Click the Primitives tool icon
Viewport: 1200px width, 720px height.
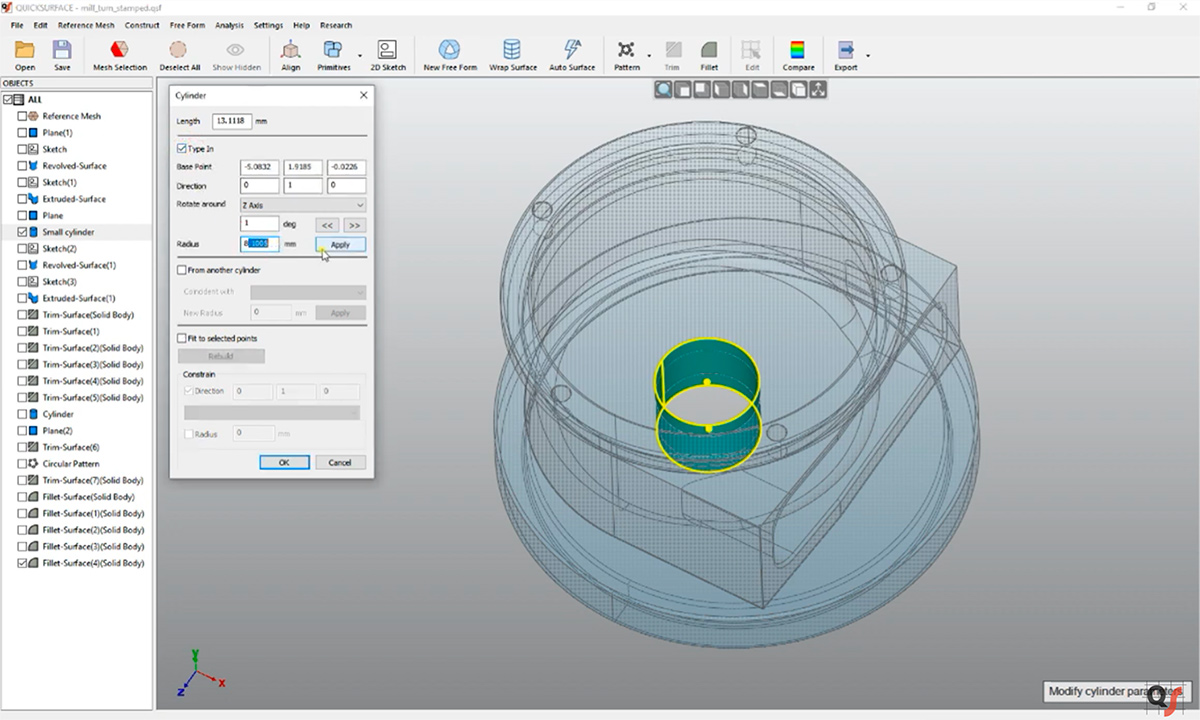point(333,50)
